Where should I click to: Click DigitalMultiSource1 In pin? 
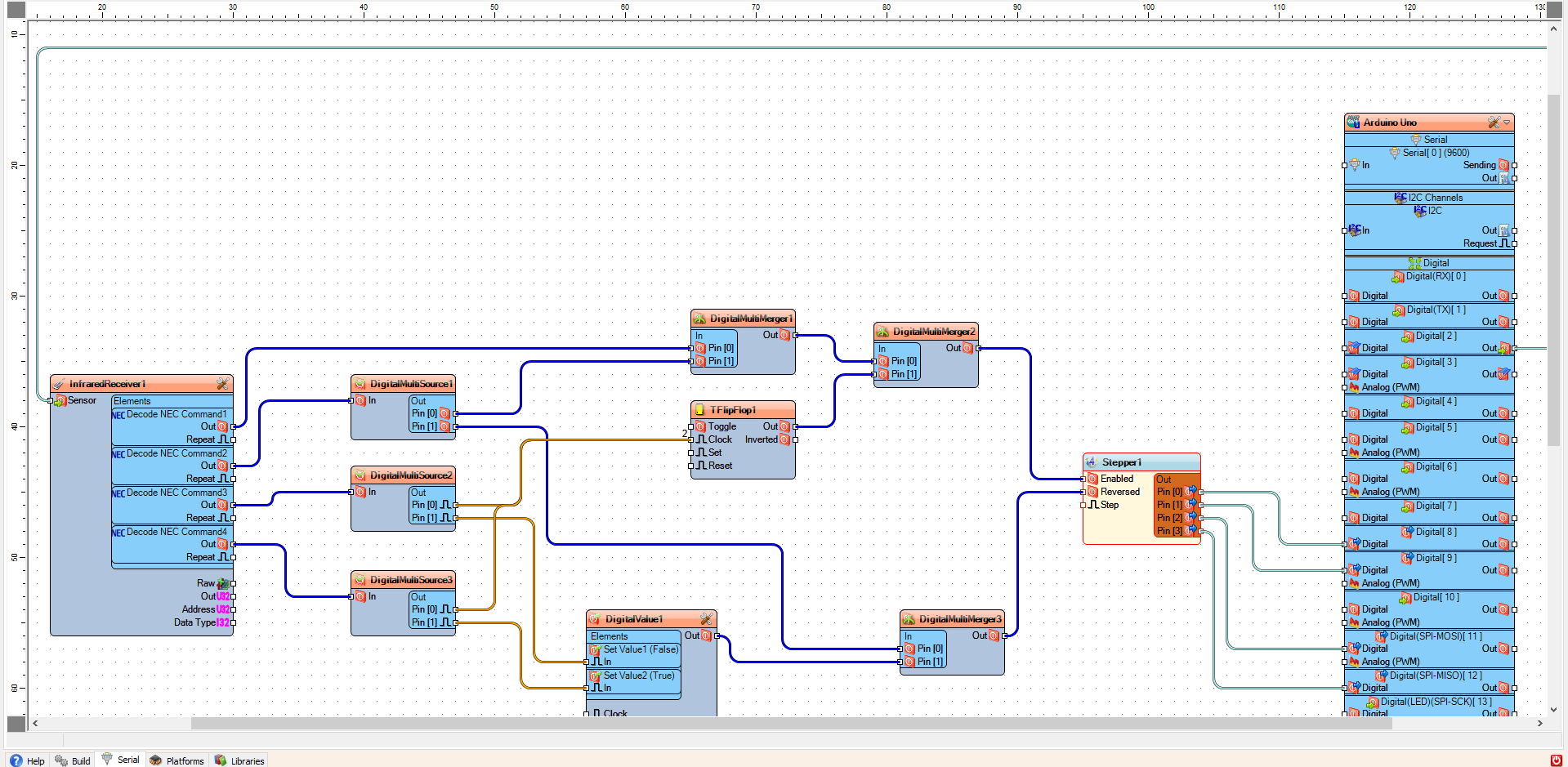click(x=351, y=400)
